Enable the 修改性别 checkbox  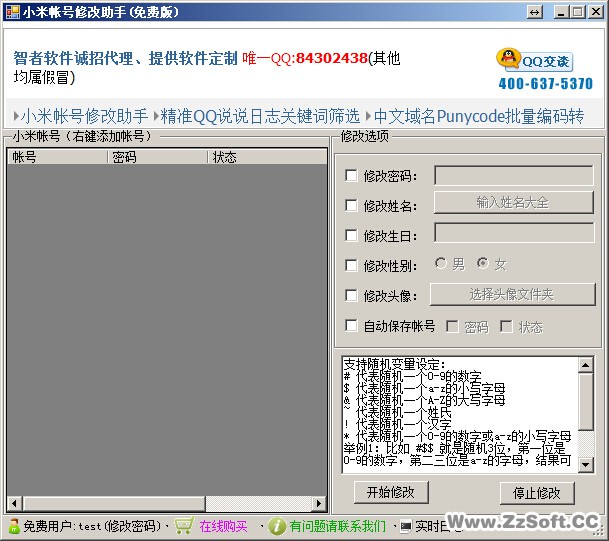(x=351, y=266)
